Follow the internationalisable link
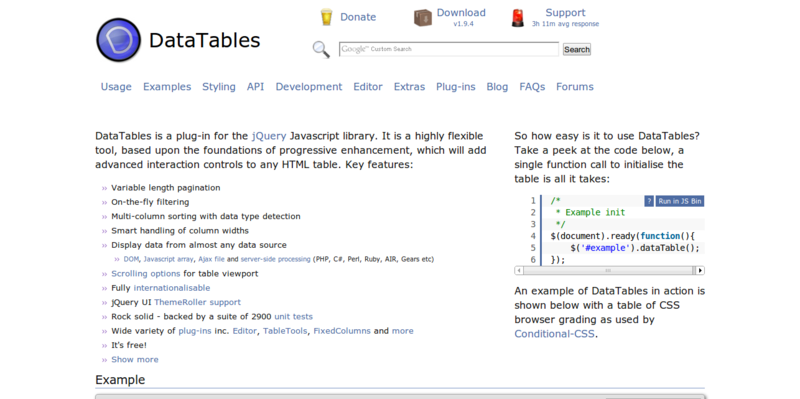The image size is (800, 399). pyautogui.click(x=172, y=288)
